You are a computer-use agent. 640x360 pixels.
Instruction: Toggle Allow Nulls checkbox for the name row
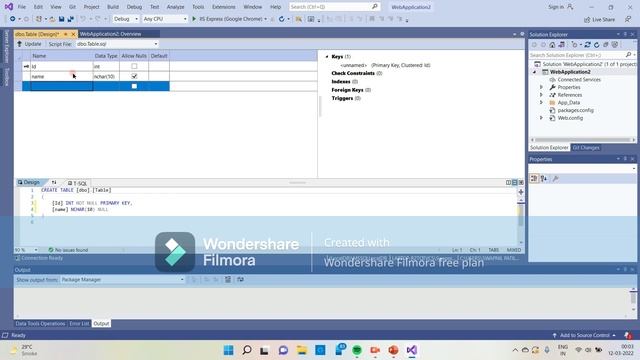click(134, 76)
